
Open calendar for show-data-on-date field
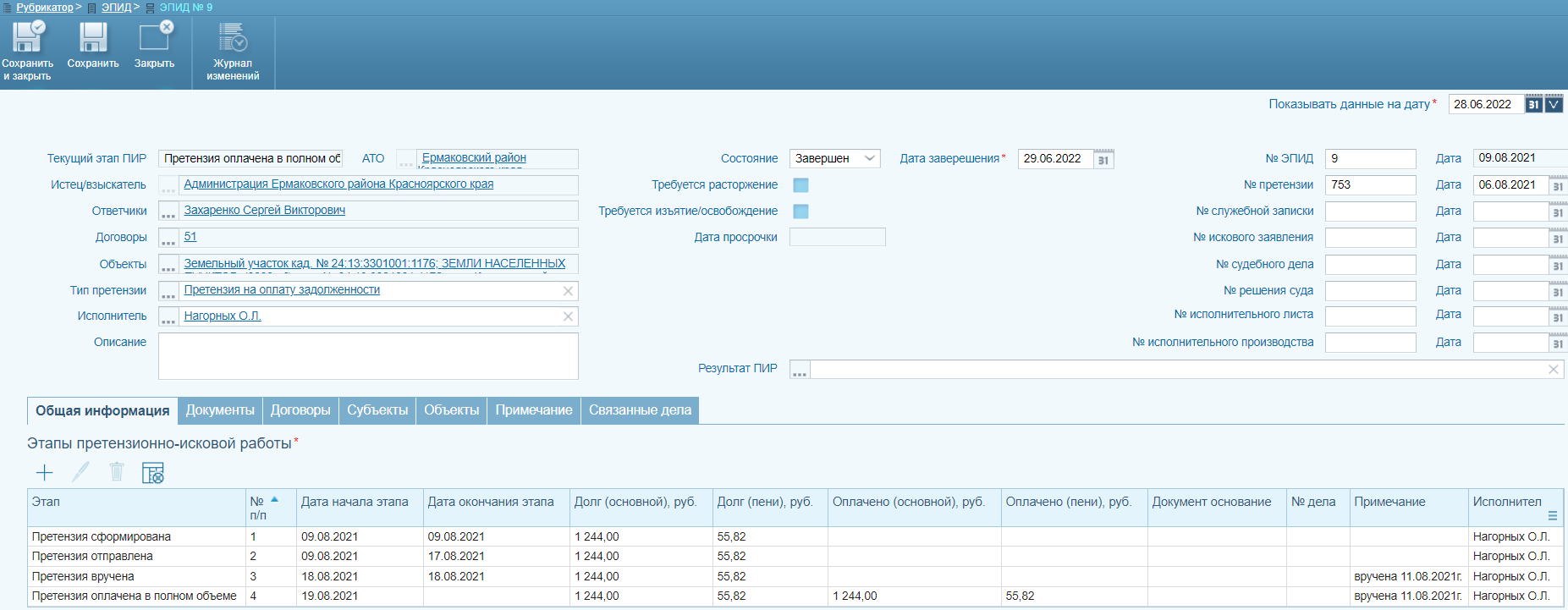click(x=1533, y=104)
